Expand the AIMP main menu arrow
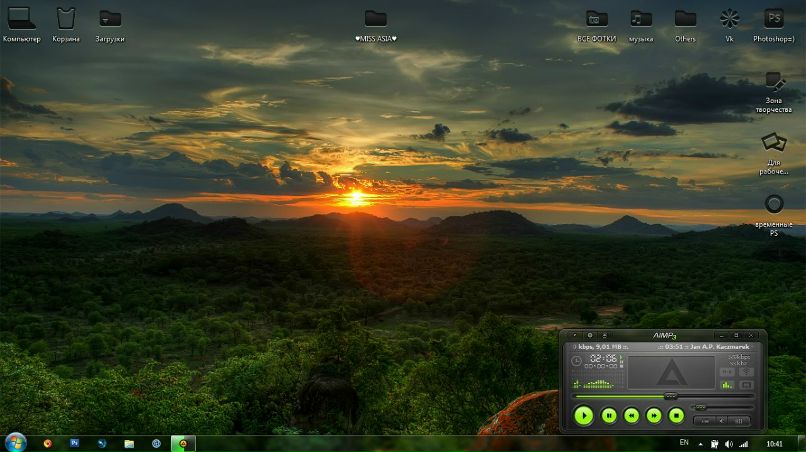This screenshot has height=452, width=806. 574,335
